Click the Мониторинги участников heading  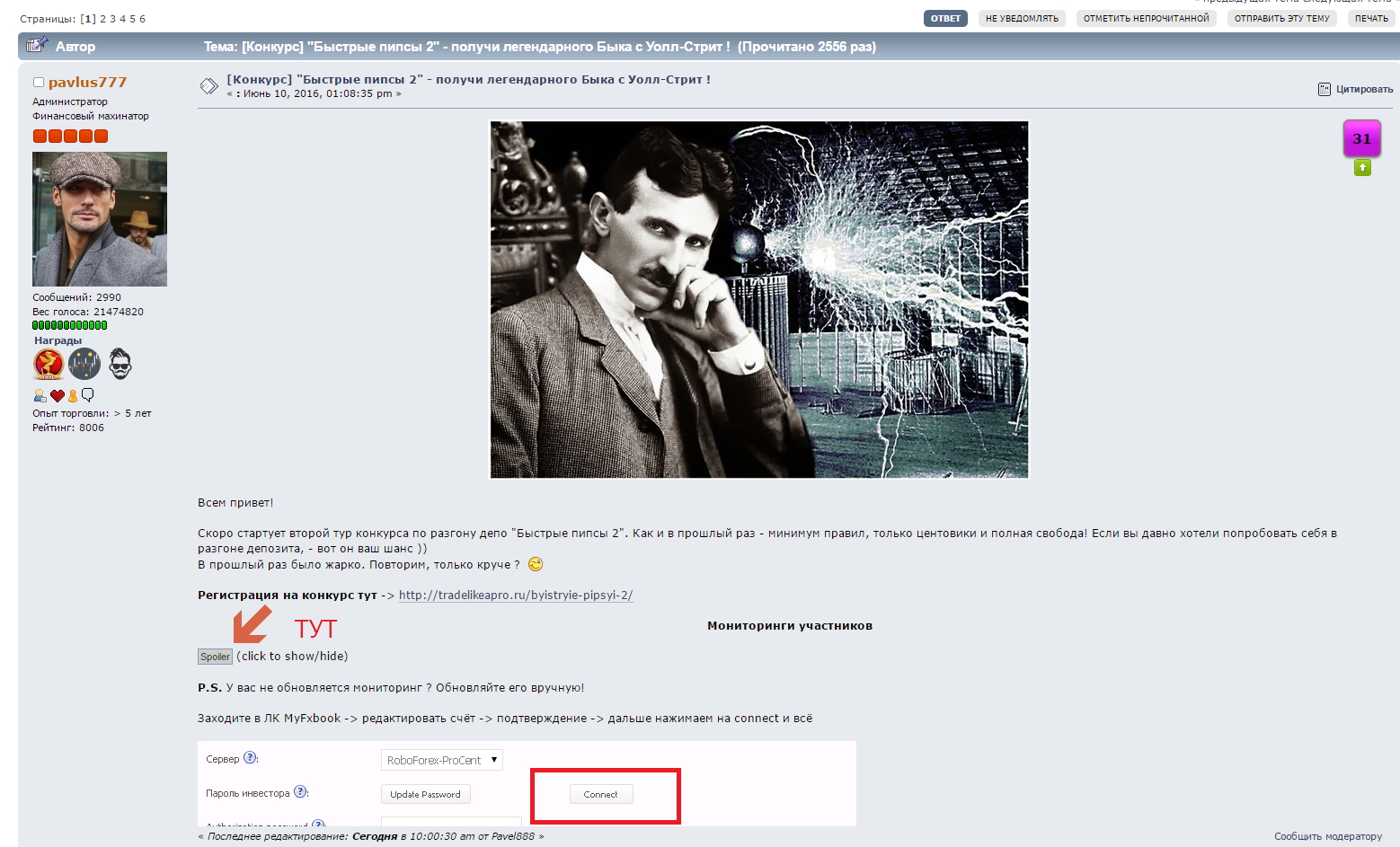point(790,626)
